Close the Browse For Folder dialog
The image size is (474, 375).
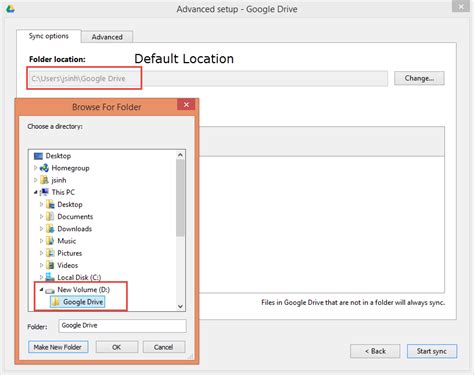[x=186, y=105]
